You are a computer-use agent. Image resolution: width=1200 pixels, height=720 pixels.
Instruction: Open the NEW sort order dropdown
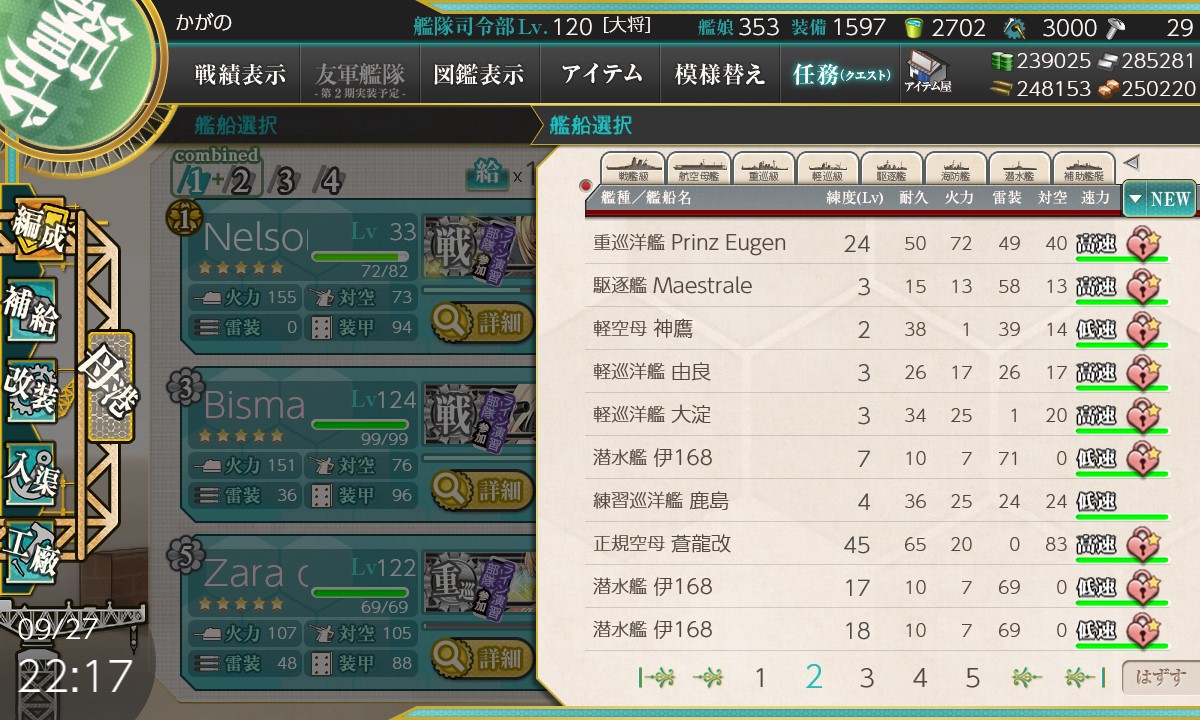pos(1158,198)
